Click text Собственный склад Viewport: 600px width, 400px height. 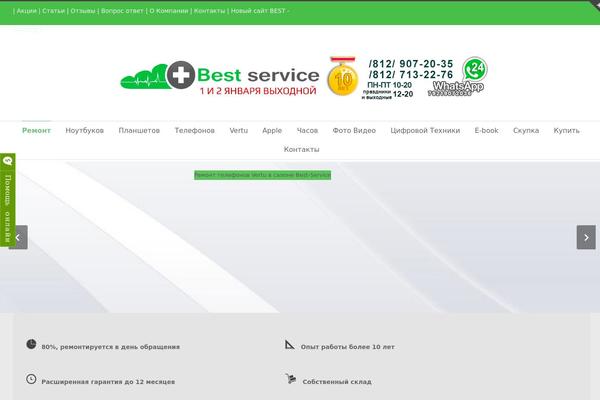pos(337,382)
